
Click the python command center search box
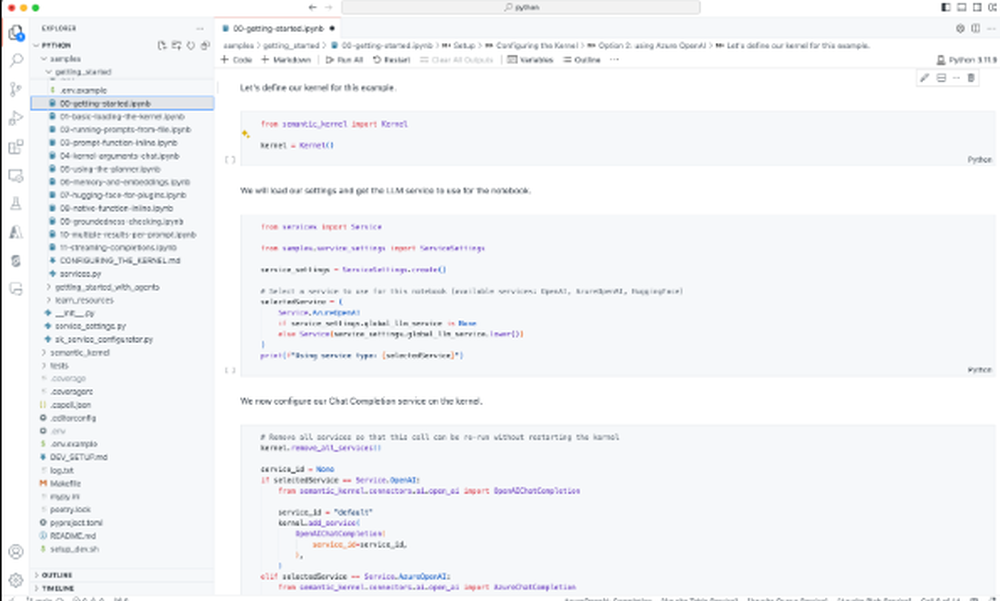pyautogui.click(x=521, y=7)
